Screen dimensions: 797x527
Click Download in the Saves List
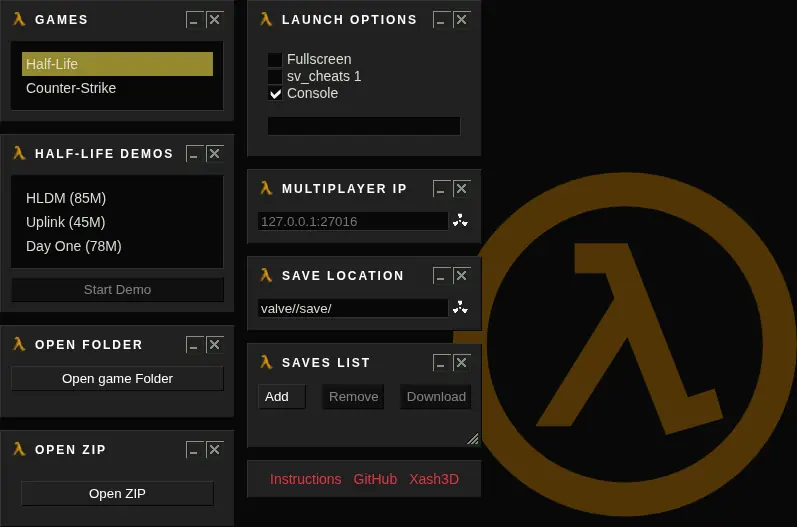pyautogui.click(x=436, y=396)
